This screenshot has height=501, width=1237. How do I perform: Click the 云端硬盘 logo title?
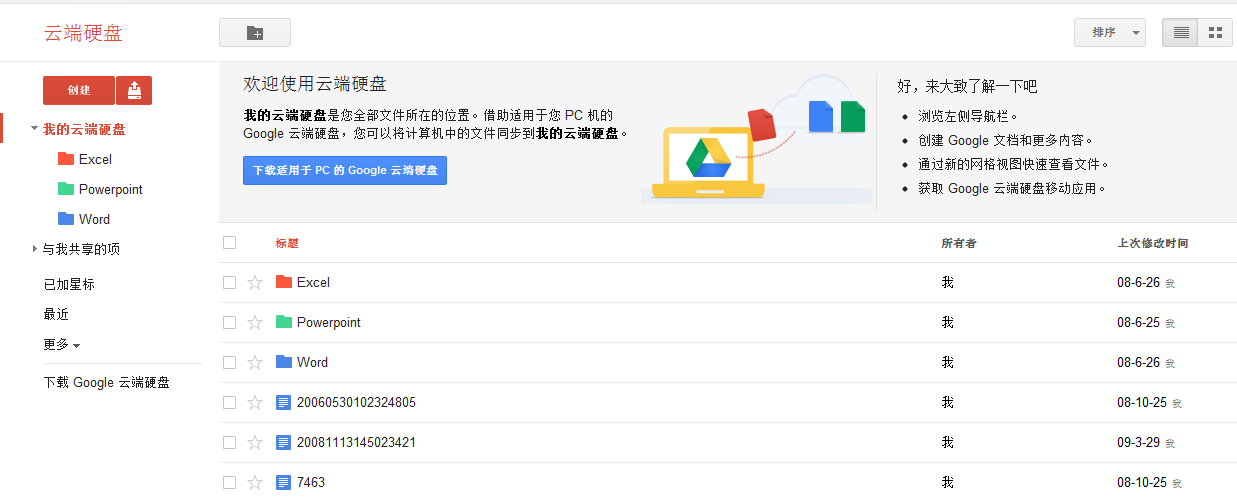[83, 33]
